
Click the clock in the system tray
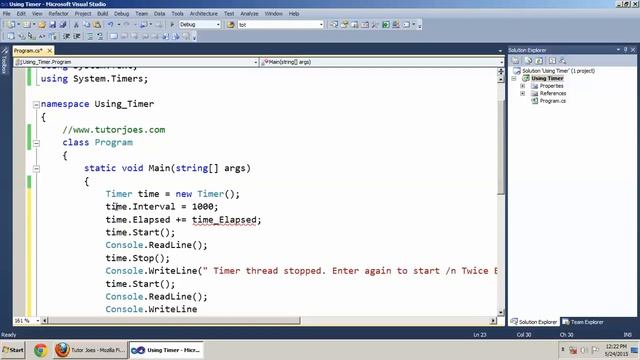coord(616,350)
